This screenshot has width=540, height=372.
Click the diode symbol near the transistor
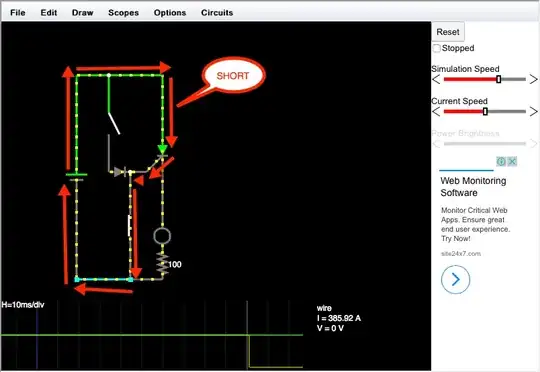(120, 172)
